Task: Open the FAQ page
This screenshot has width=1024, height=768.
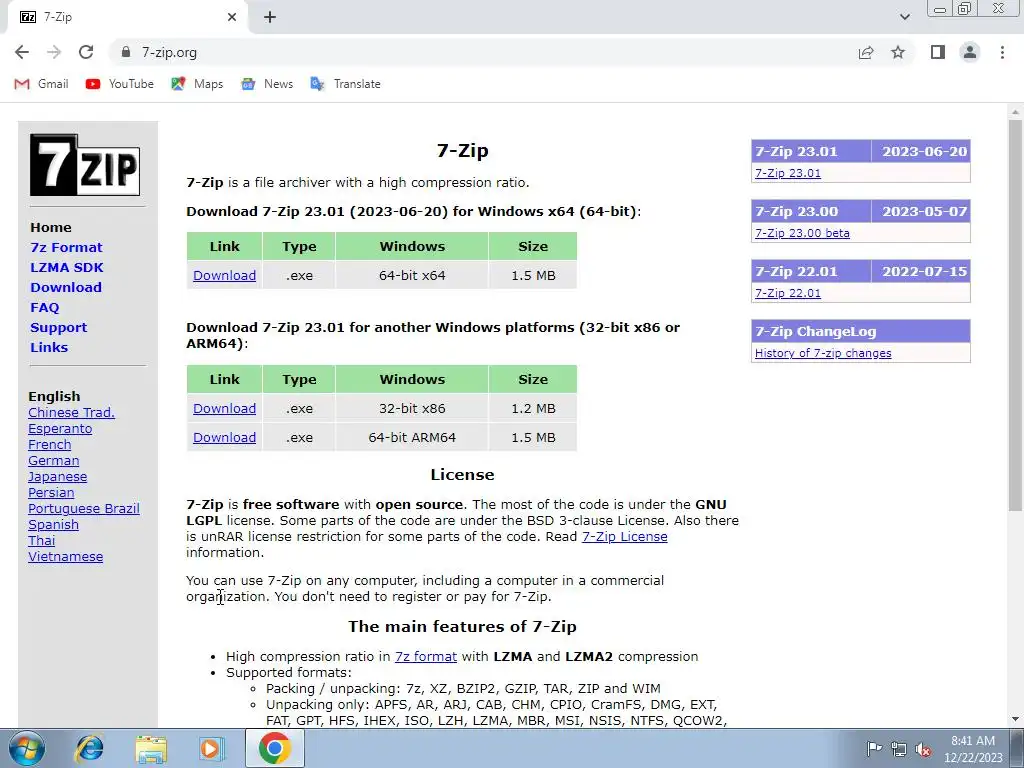Action: coord(44,308)
